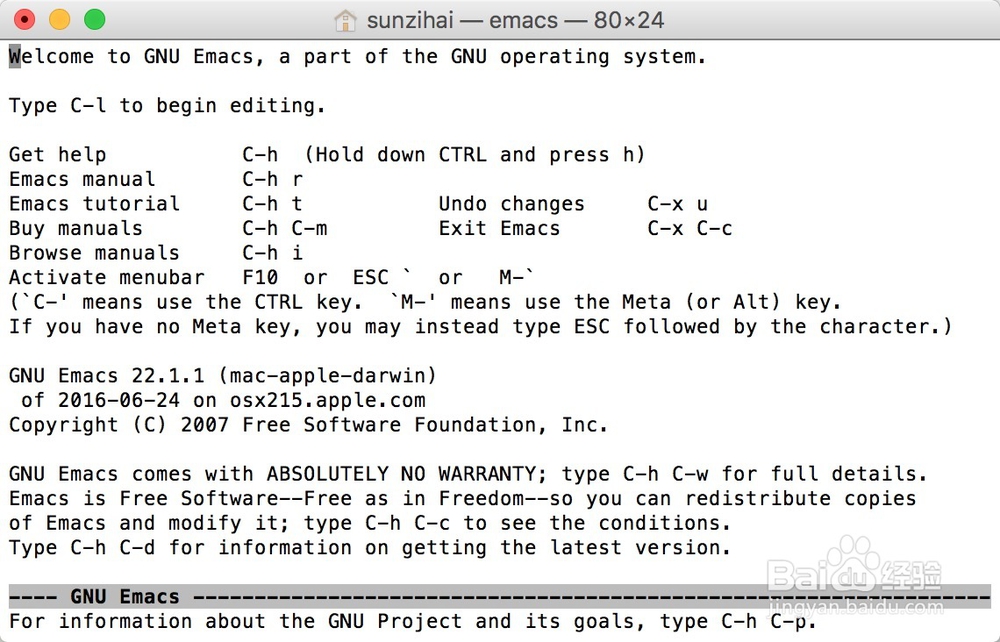
Task: Click 'Type C-l to begin editing' line
Action: point(167,106)
